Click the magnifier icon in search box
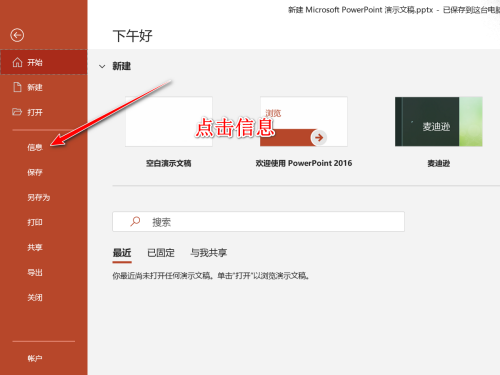This screenshot has width=500, height=375. (135, 221)
